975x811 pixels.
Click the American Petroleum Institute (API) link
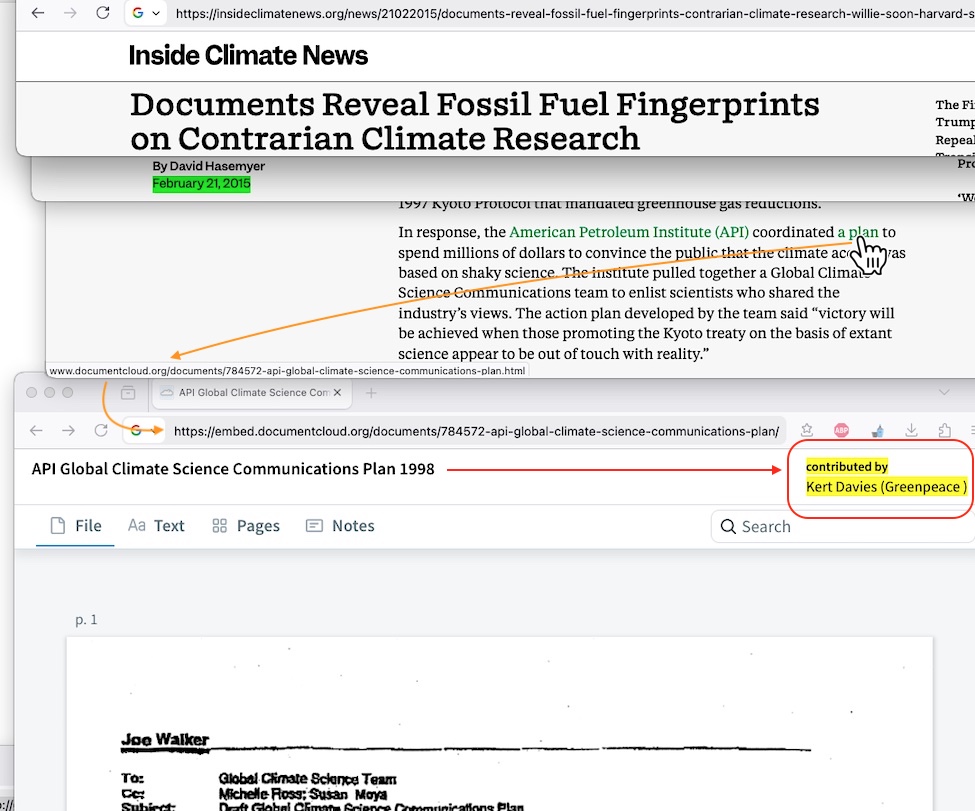pos(629,232)
